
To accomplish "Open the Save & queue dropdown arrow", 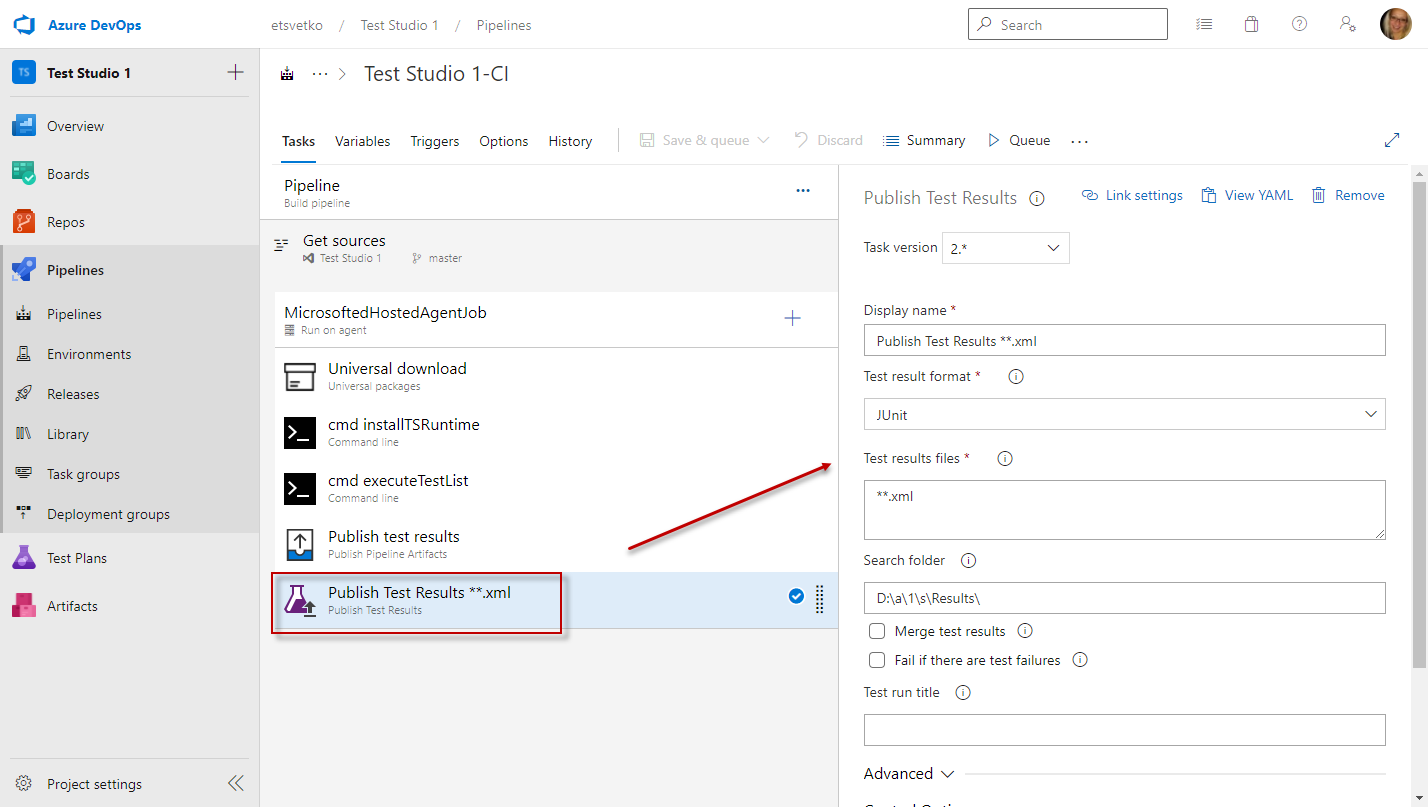I will [x=764, y=141].
